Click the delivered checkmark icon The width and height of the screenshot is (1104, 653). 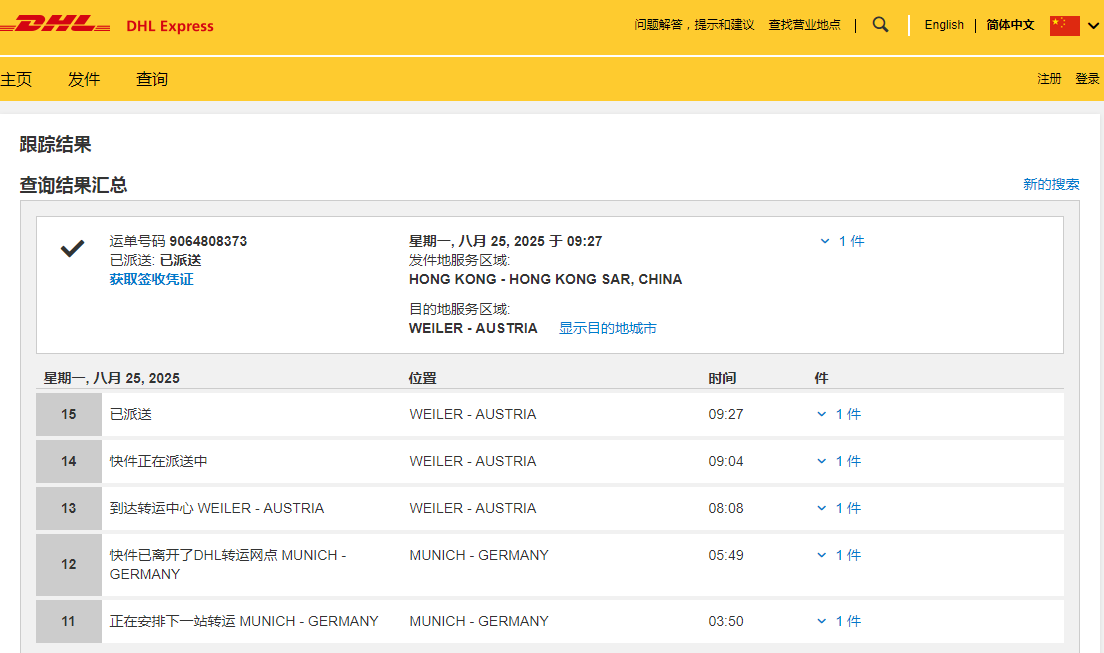point(72,248)
